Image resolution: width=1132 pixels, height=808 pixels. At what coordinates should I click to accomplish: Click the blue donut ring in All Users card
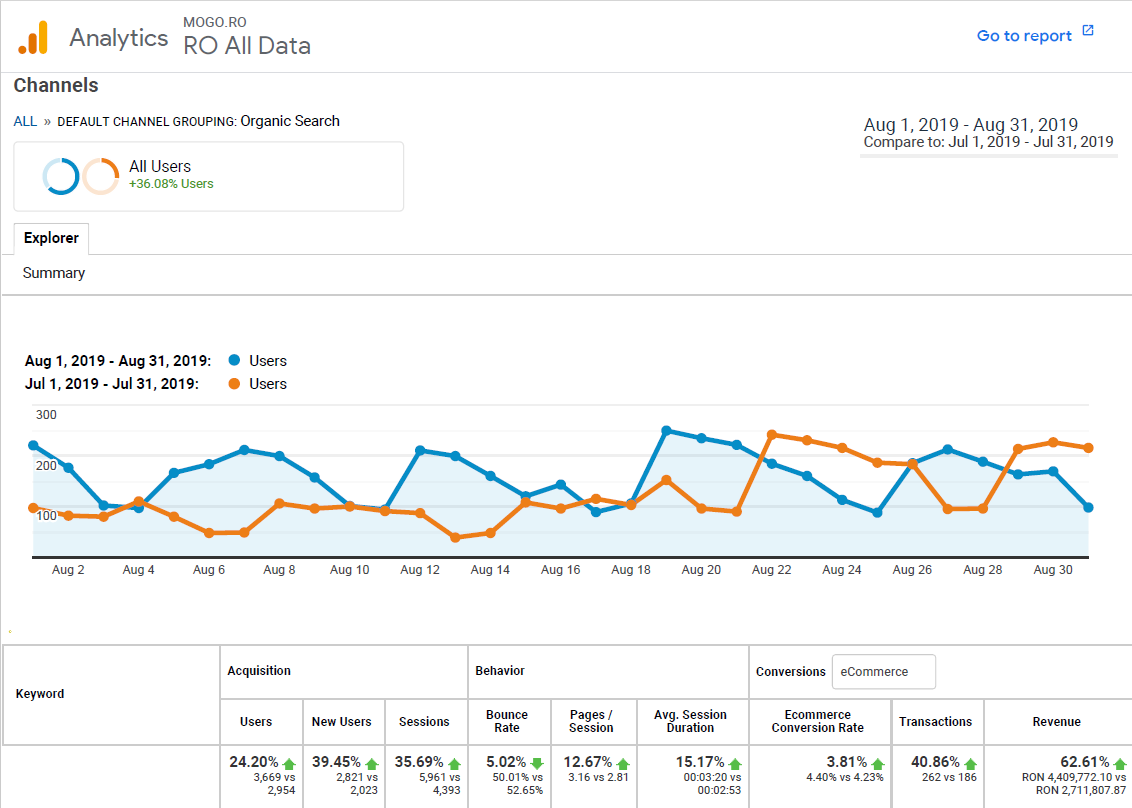(x=61, y=176)
